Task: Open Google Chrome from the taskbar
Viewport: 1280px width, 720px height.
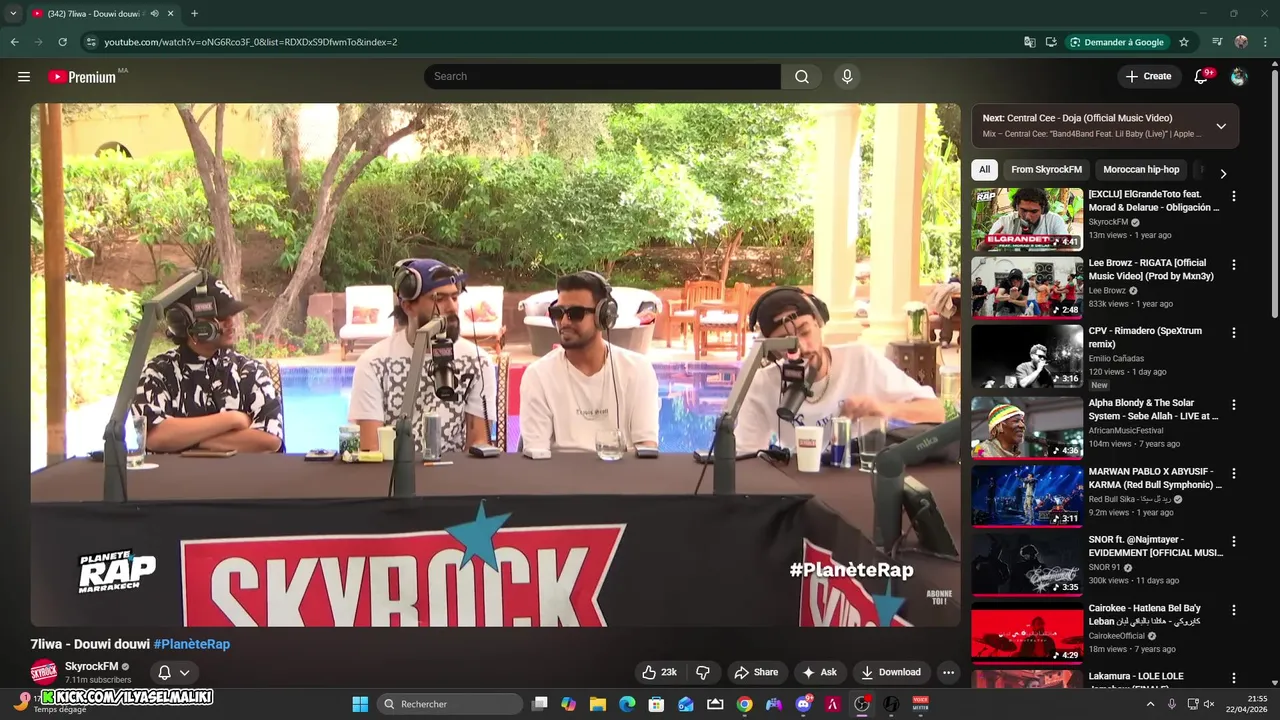Action: coord(744,704)
